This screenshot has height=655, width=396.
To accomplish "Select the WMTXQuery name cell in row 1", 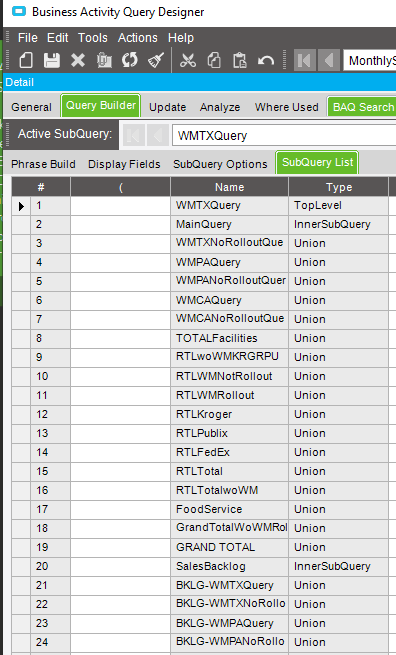I will tap(229, 206).
